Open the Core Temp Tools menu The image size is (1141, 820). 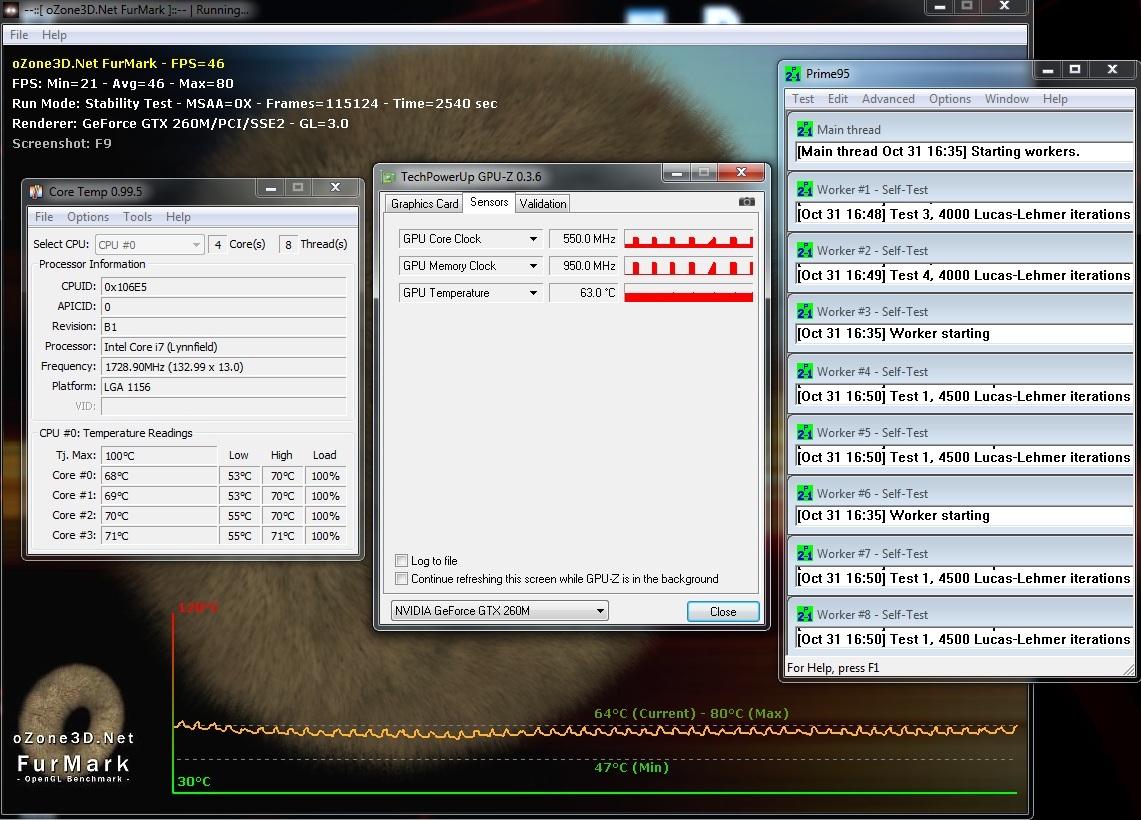138,217
